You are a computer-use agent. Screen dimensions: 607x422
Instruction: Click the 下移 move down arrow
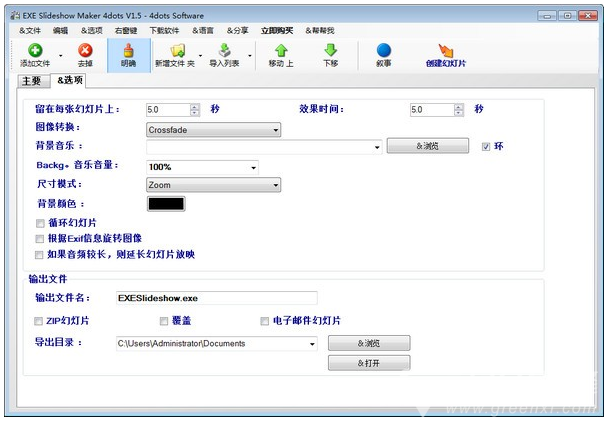point(331,51)
